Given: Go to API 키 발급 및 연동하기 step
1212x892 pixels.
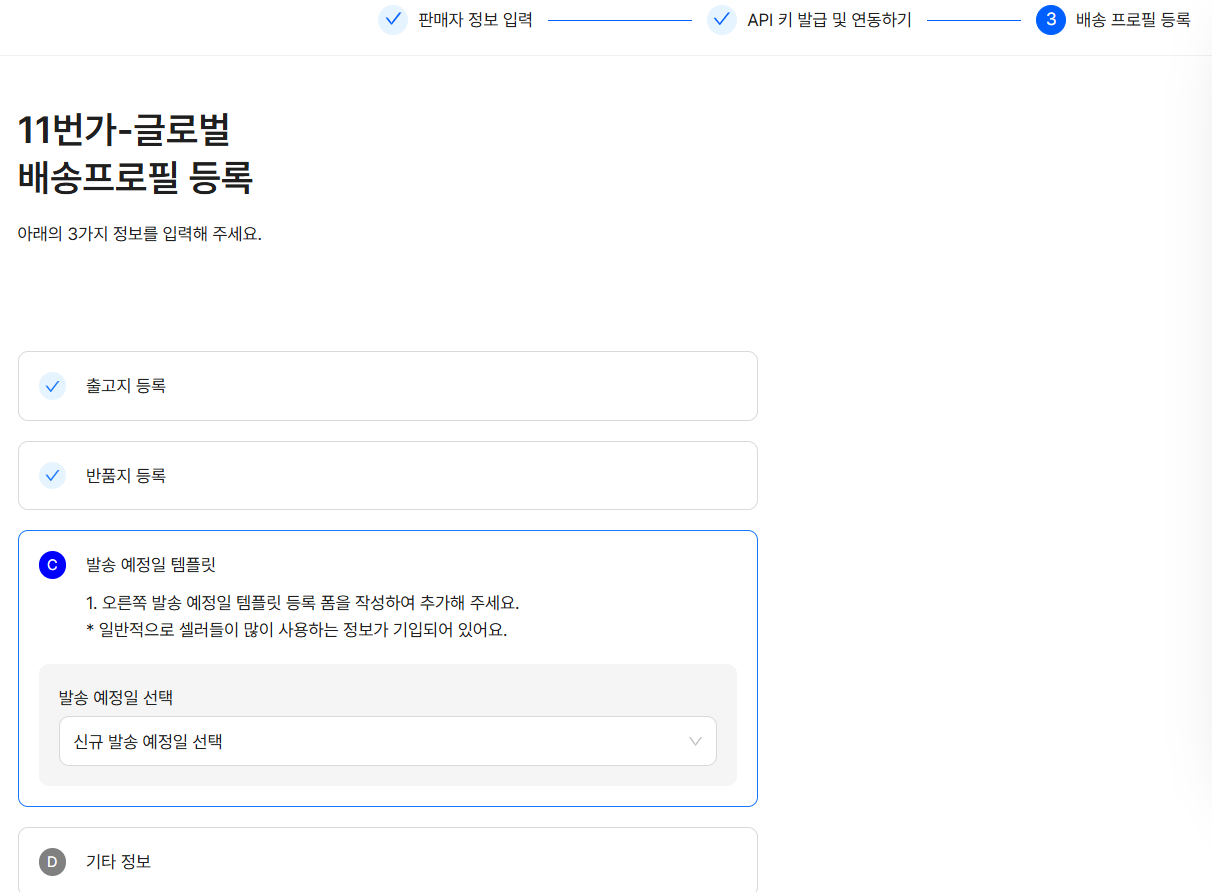Looking at the screenshot, I should [829, 19].
